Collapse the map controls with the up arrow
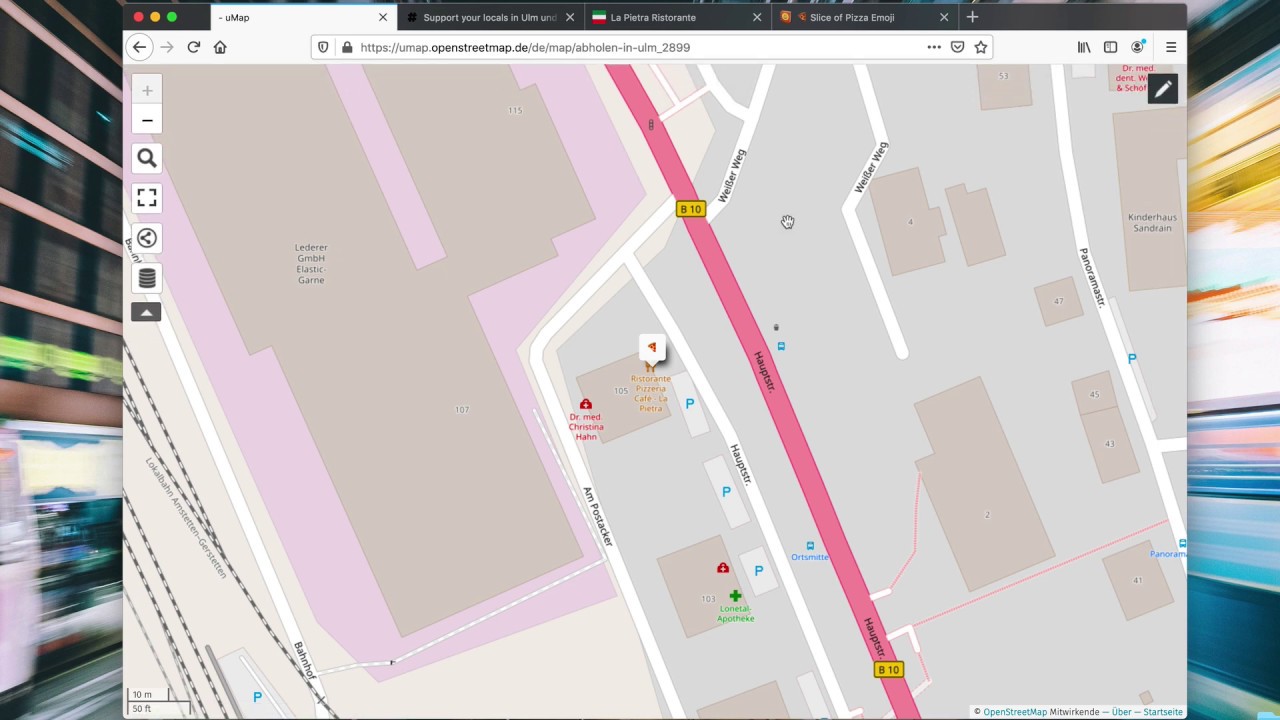Viewport: 1280px width, 720px height. click(x=146, y=312)
